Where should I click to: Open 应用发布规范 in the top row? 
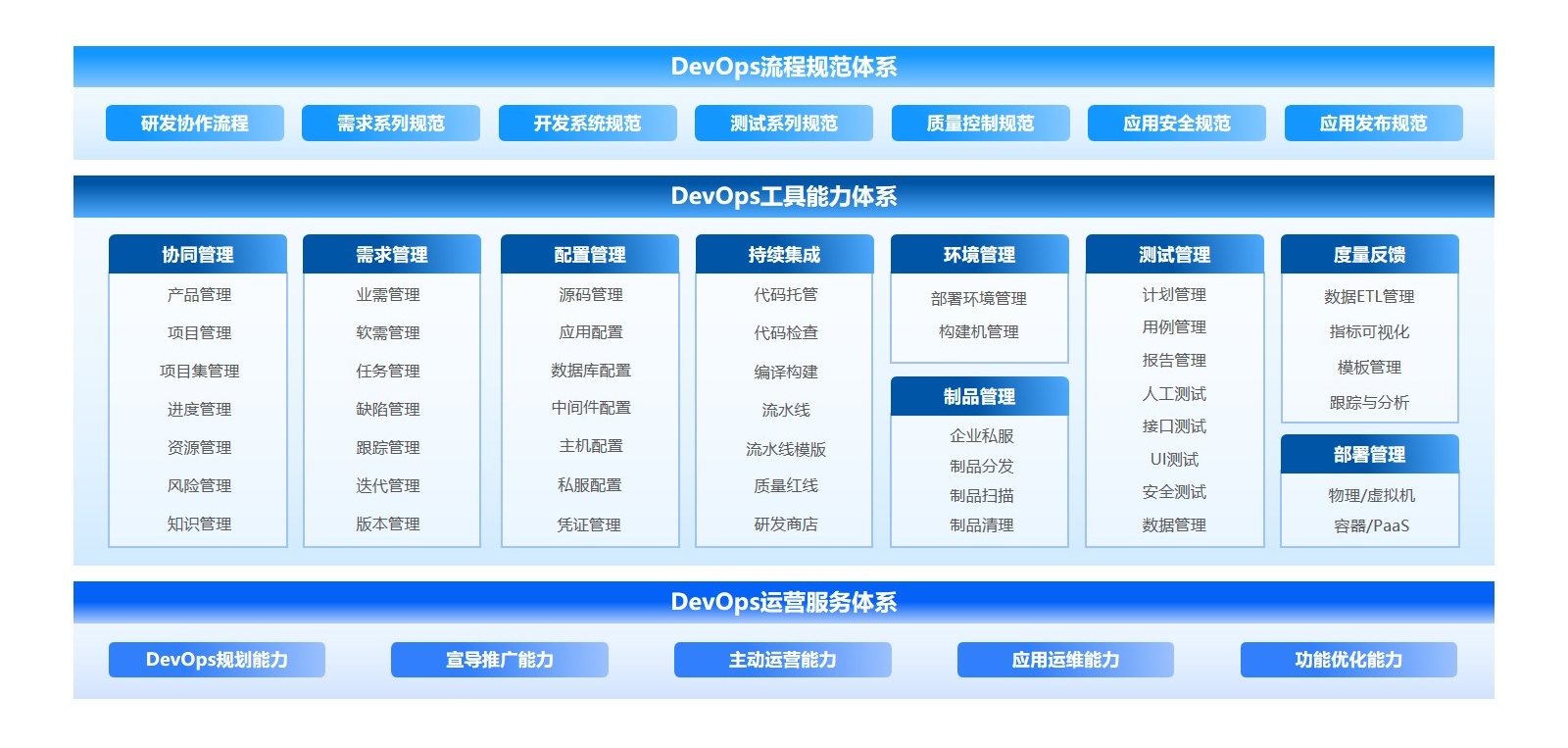1373,124
